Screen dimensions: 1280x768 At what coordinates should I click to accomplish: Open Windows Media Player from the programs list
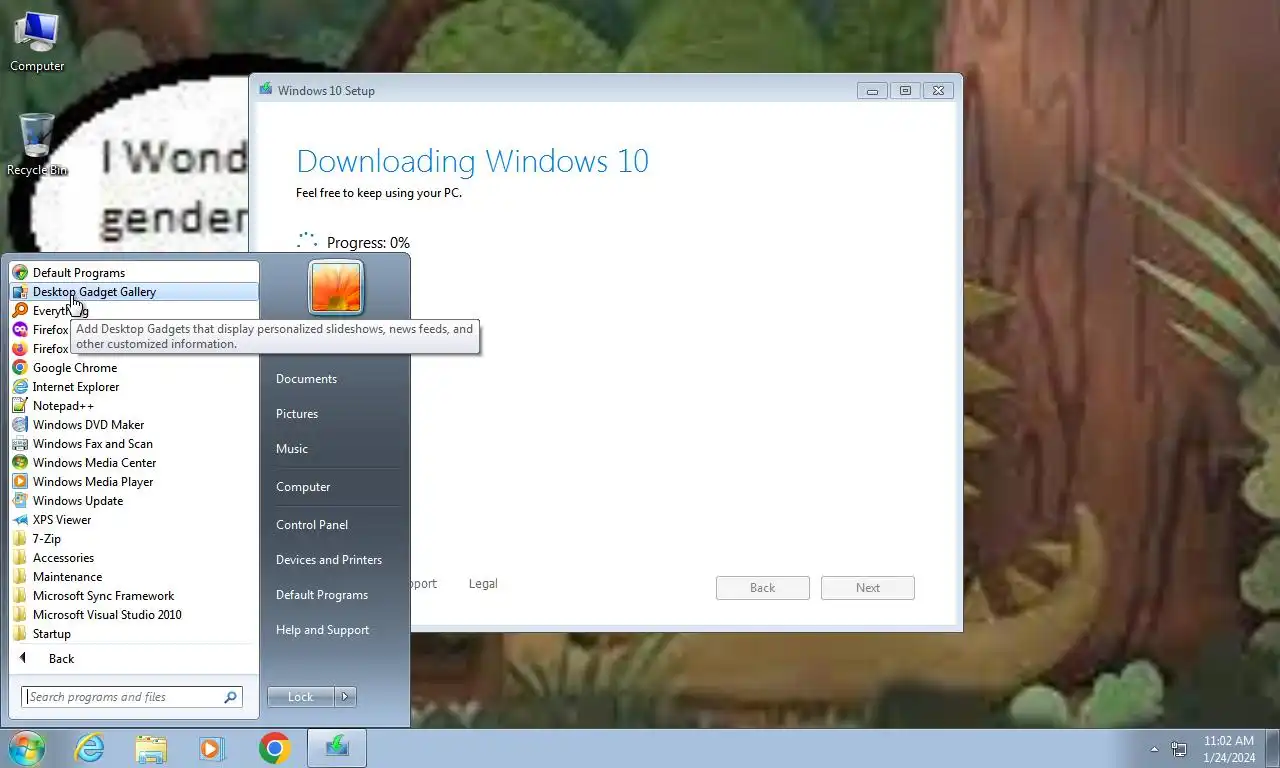click(134, 481)
